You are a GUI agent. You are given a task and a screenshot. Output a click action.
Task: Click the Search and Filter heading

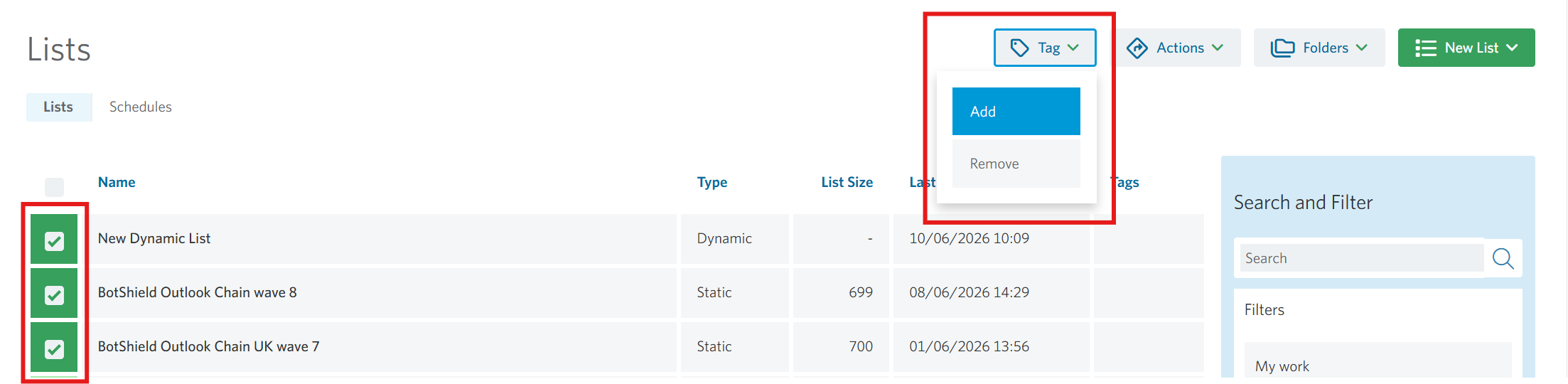click(1303, 203)
